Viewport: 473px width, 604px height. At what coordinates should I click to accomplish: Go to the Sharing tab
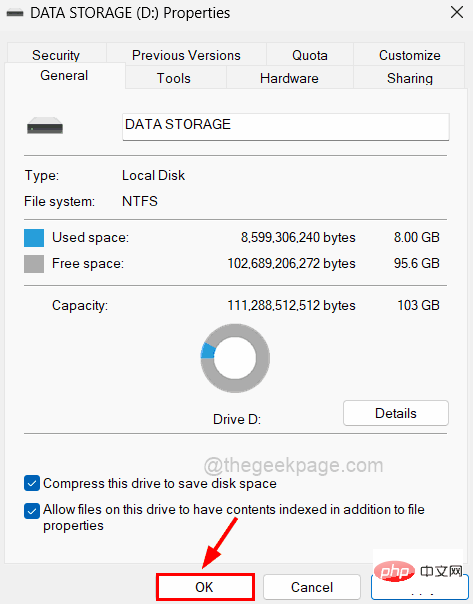409,78
